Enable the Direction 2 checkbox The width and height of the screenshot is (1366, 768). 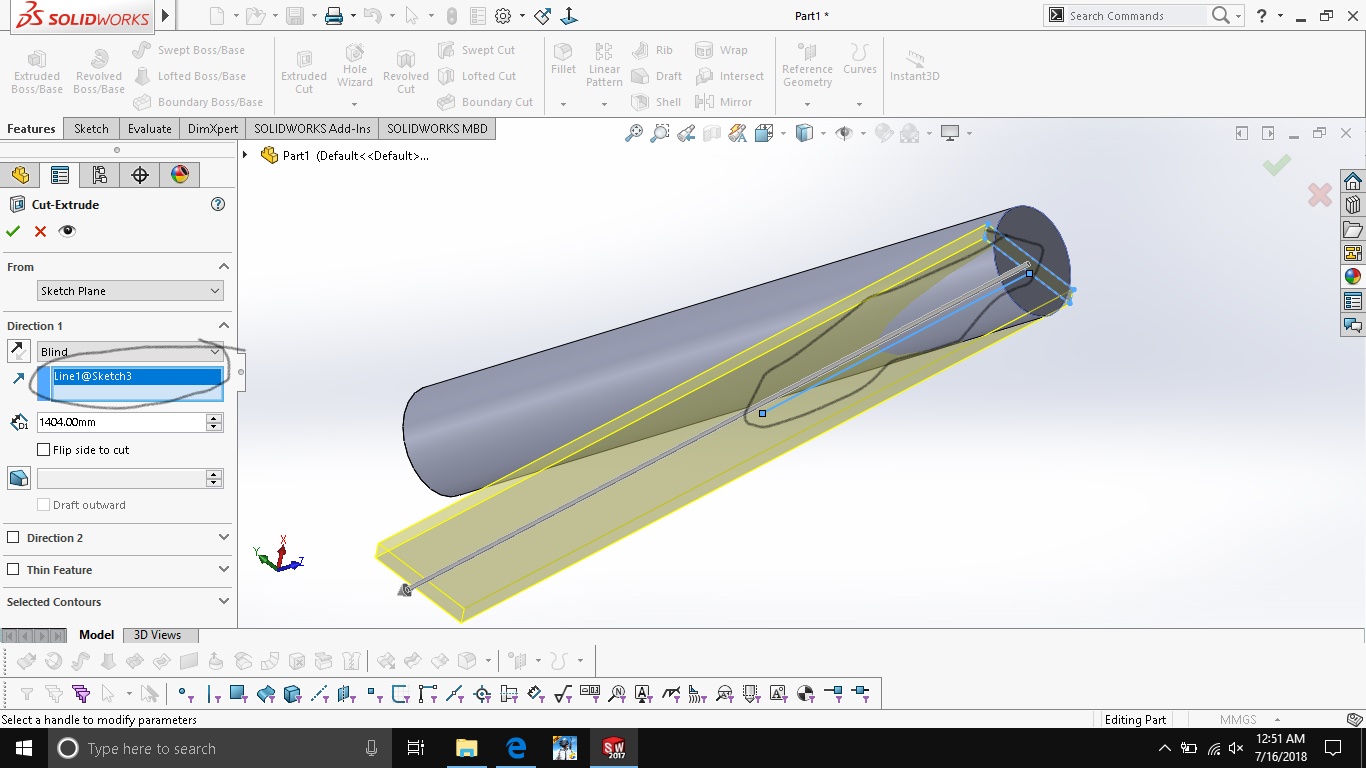point(13,538)
